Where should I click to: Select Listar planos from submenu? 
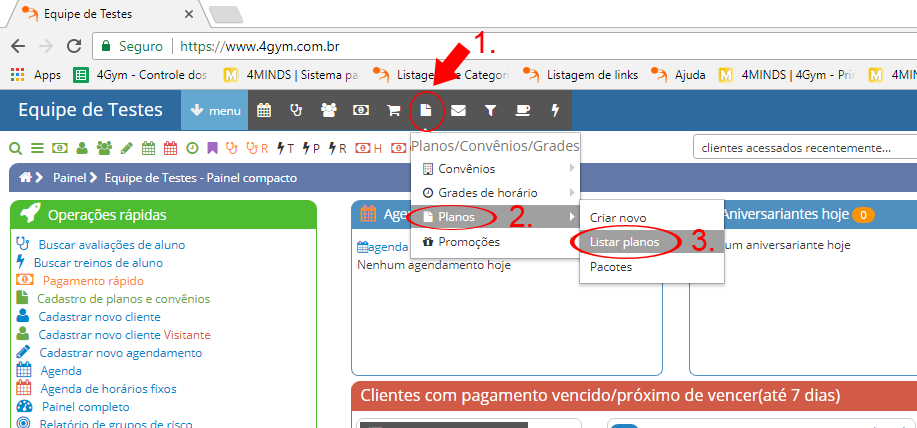(623, 242)
